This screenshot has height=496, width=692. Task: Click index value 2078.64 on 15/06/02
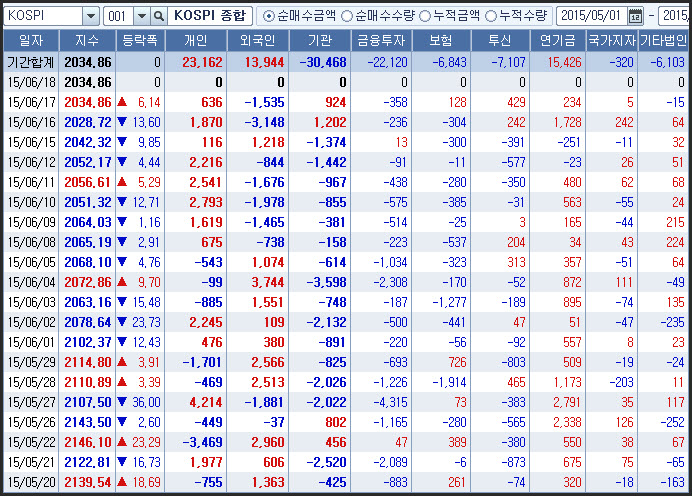point(88,323)
